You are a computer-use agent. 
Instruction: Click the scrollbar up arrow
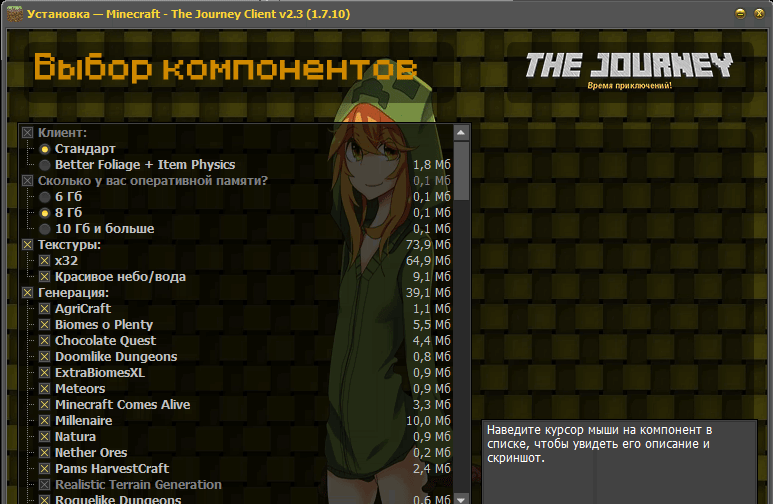pyautogui.click(x=461, y=133)
